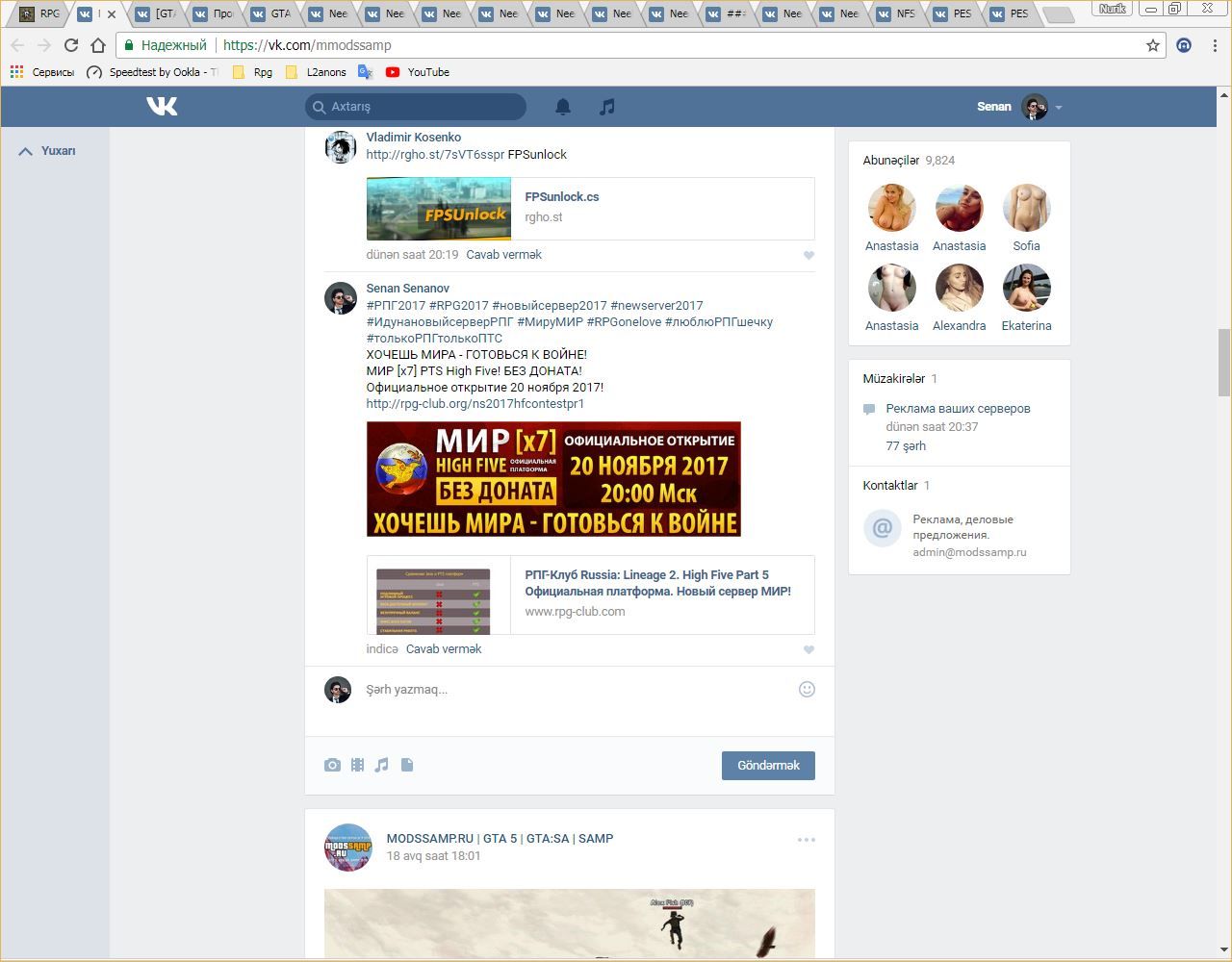This screenshot has height=962, width=1232.
Task: Close the active VK browser tab
Action: pos(112,14)
